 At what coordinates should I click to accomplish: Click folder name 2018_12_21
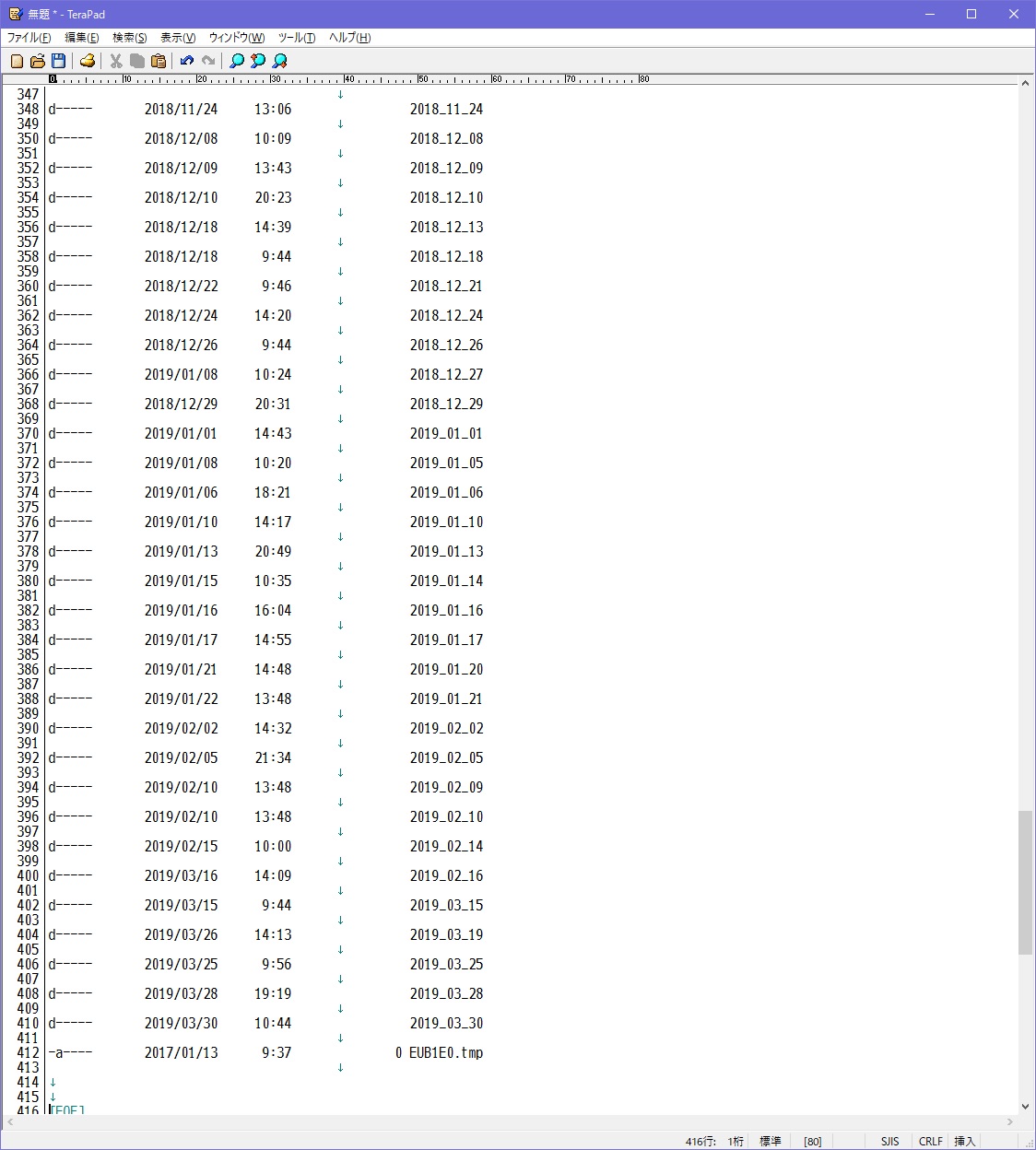[x=446, y=286]
